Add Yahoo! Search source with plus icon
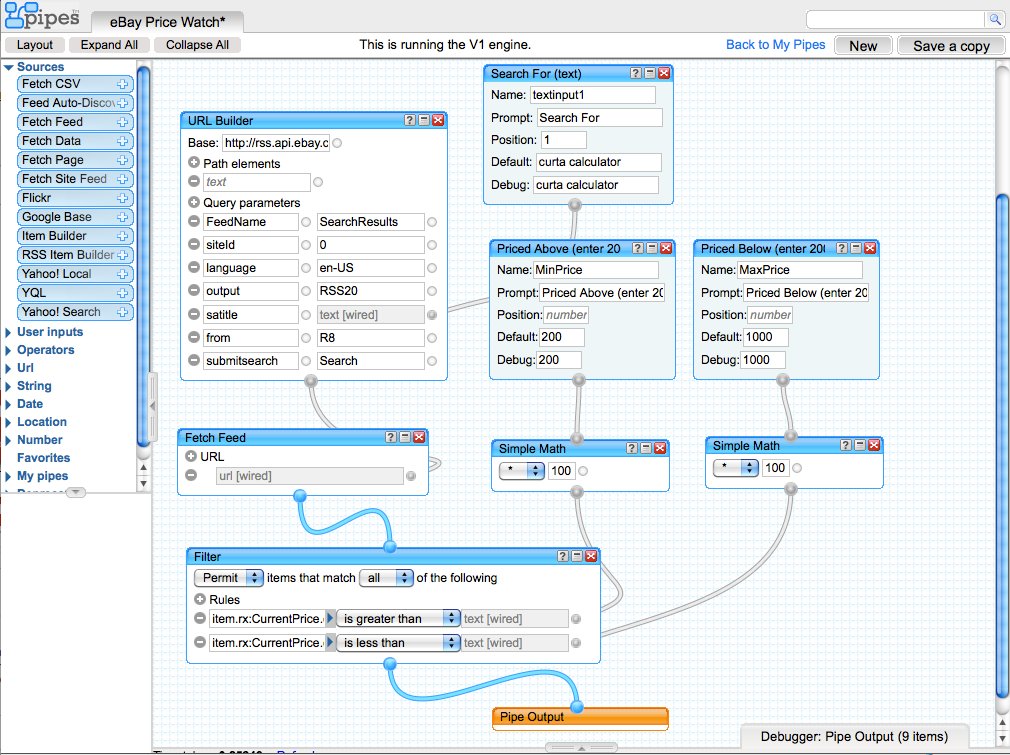 [122, 312]
